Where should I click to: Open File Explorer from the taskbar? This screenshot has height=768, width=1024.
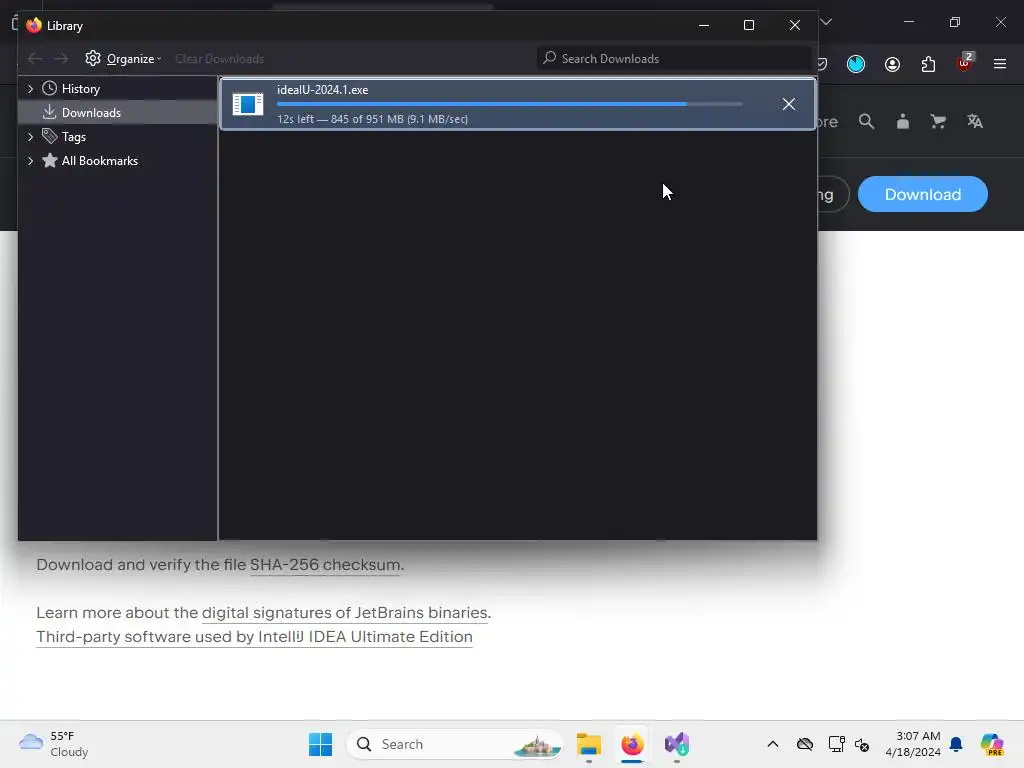coord(588,744)
